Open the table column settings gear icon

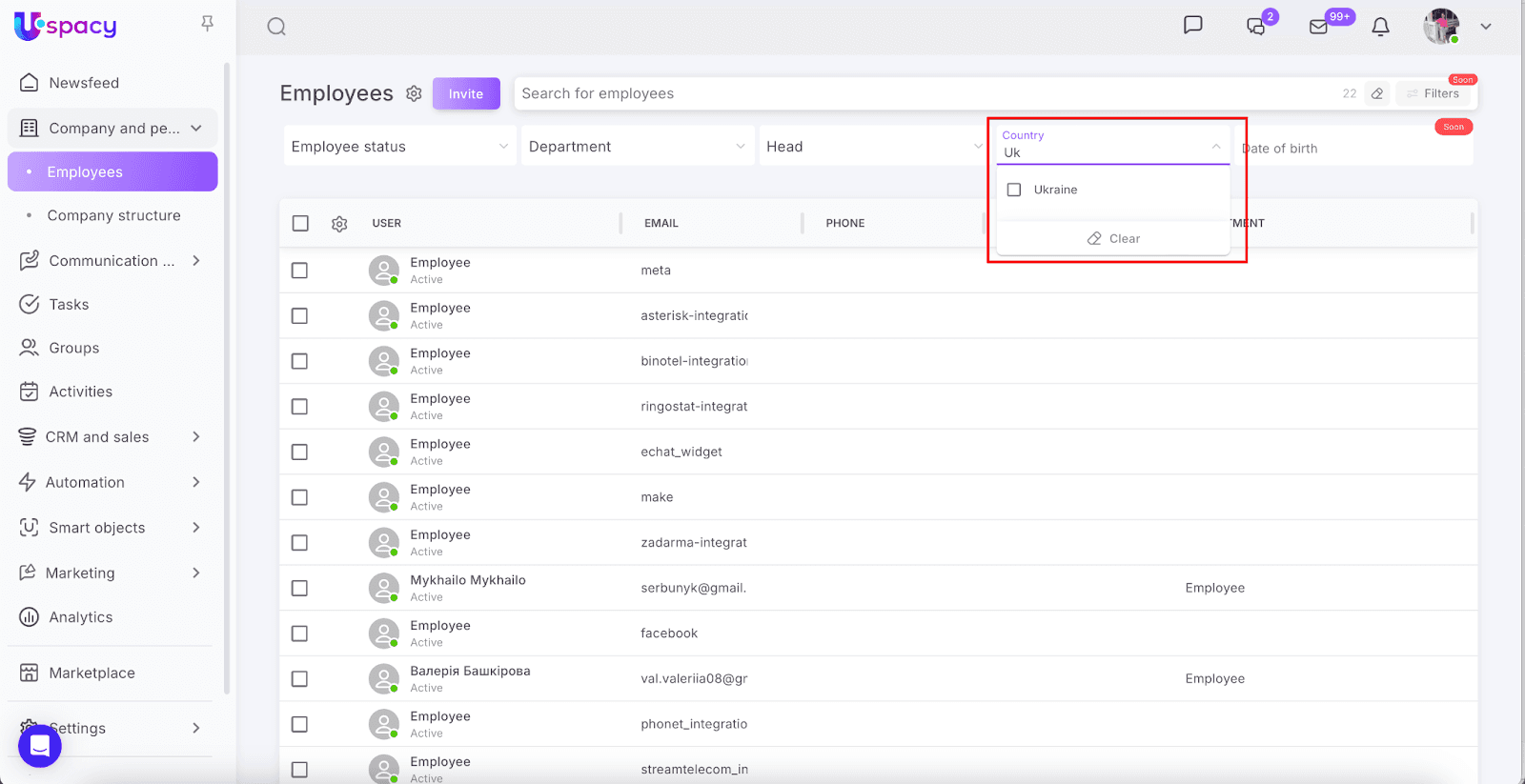click(339, 224)
